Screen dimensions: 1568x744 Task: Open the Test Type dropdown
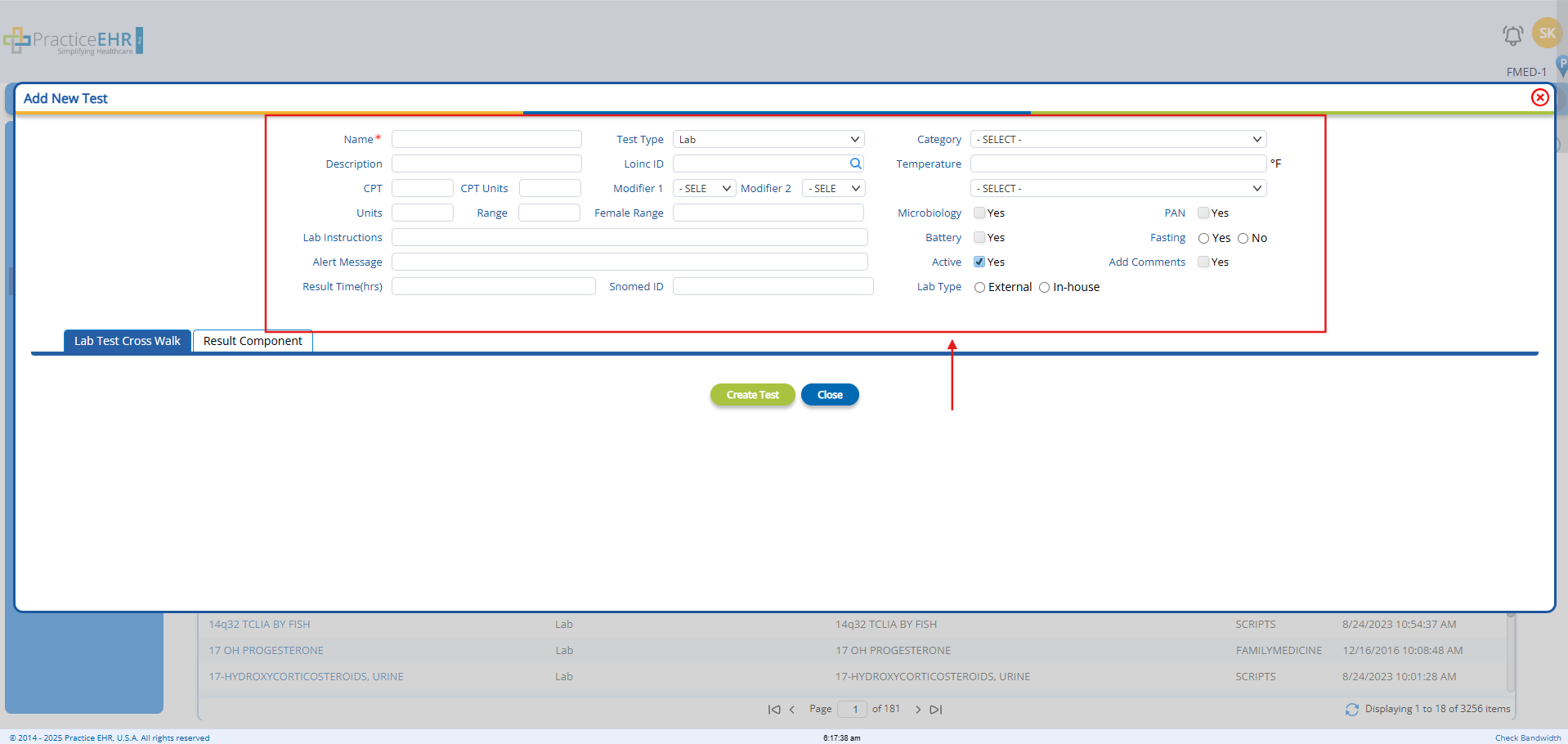pyautogui.click(x=768, y=140)
